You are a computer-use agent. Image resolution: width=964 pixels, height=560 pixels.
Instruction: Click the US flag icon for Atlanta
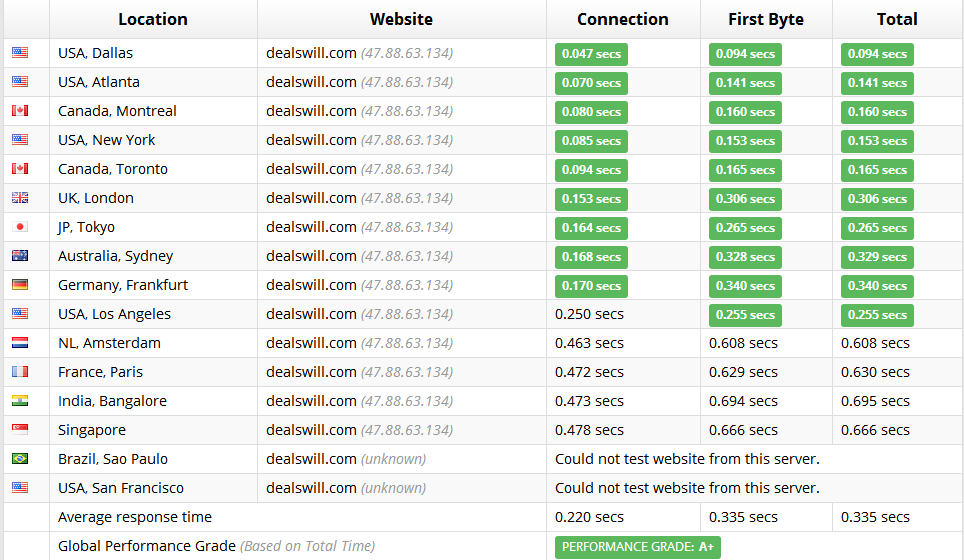(x=20, y=82)
